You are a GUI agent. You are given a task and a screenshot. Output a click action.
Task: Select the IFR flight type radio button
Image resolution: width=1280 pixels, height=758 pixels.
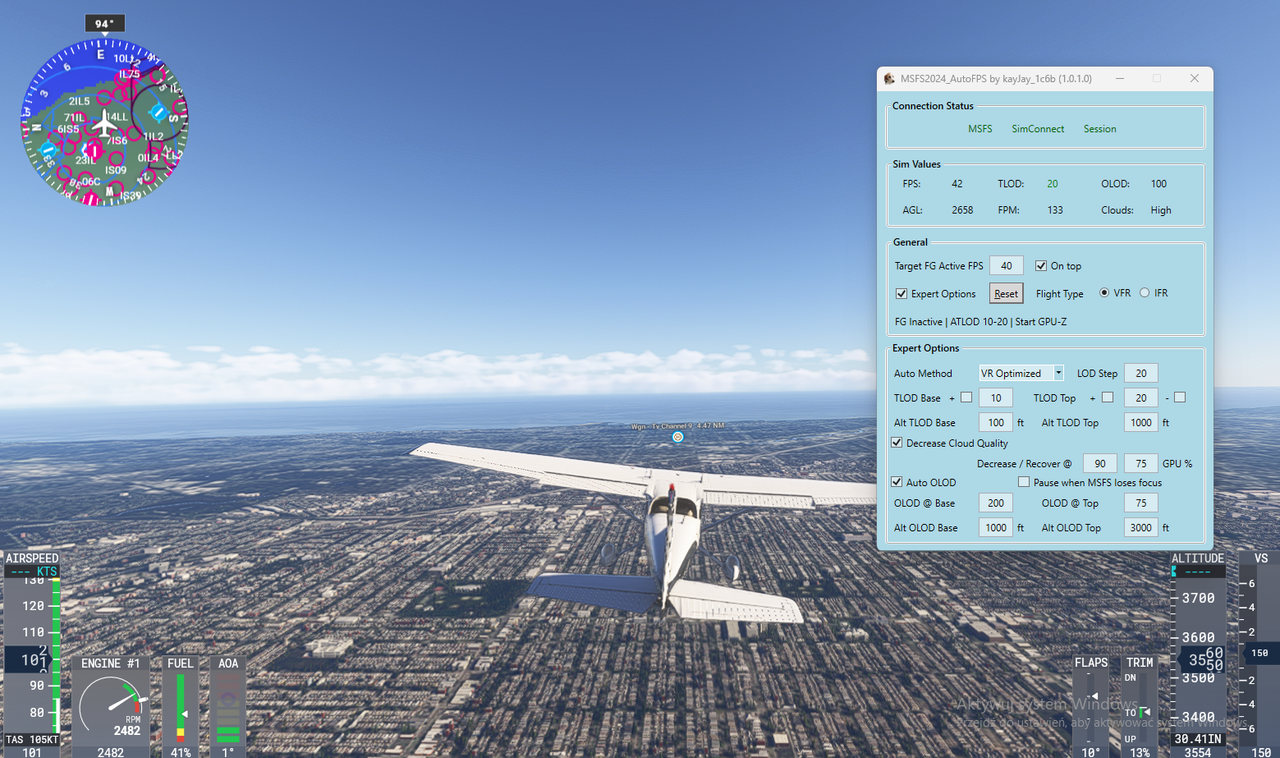pos(1143,292)
